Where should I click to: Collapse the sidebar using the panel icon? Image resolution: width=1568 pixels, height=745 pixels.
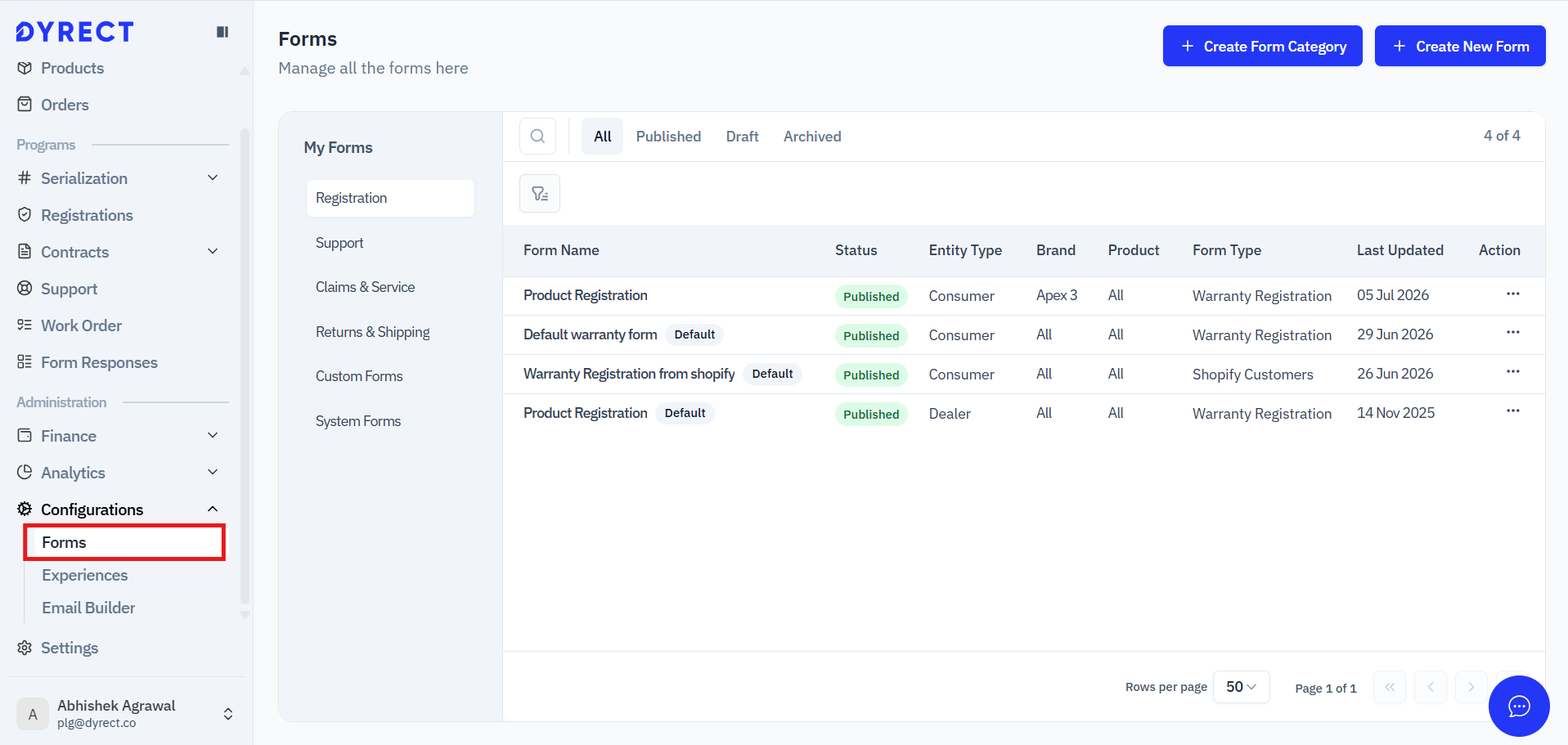tap(222, 32)
